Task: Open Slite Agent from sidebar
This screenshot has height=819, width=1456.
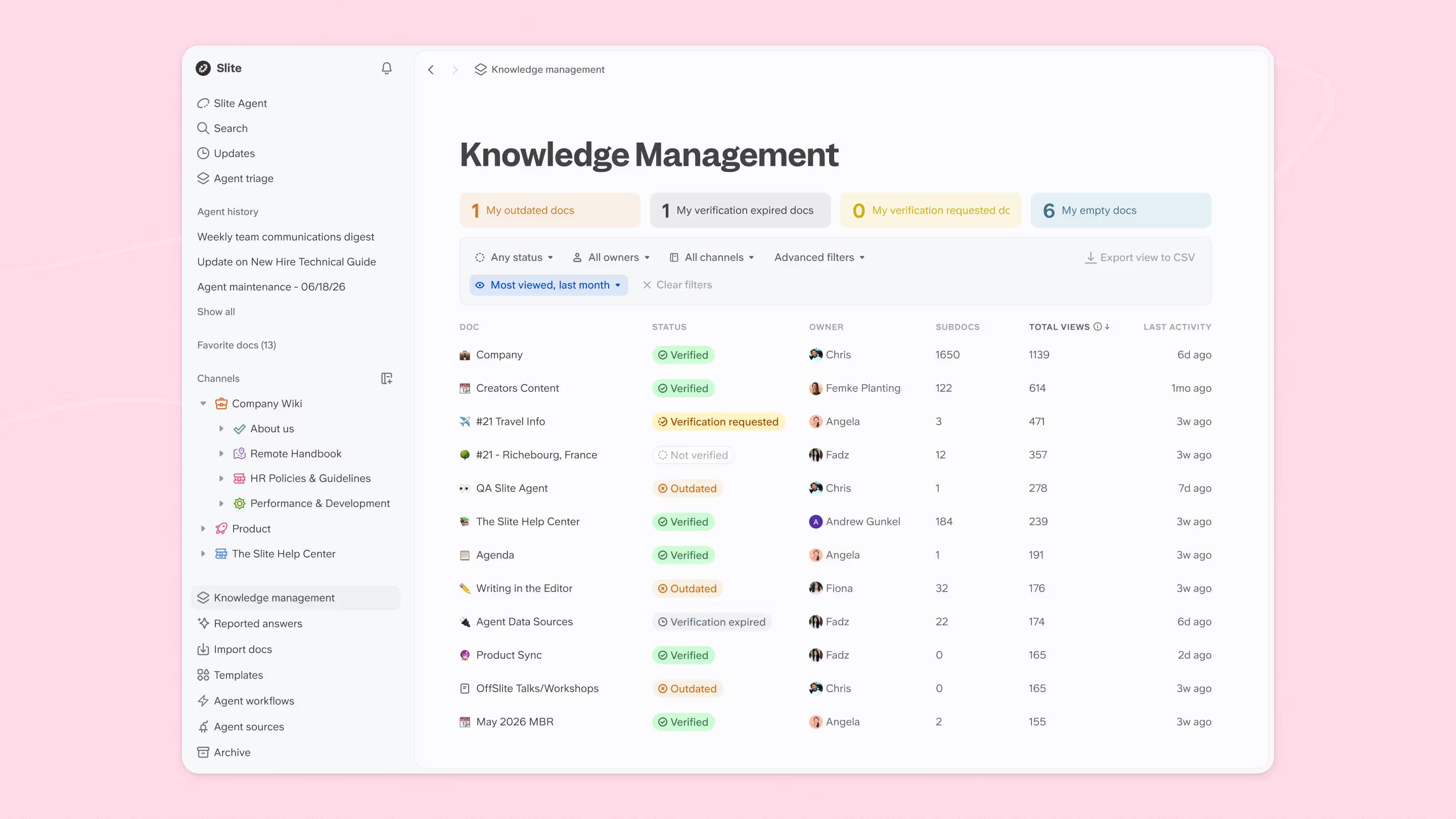Action: [232, 104]
